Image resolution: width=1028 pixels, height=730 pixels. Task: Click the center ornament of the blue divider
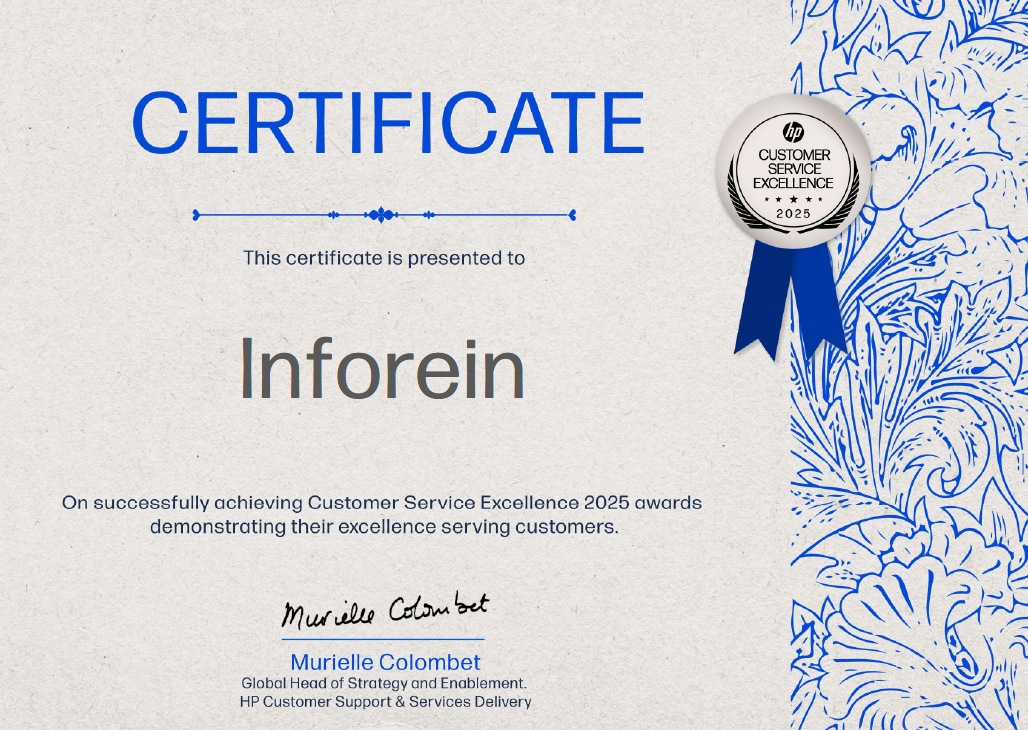click(x=381, y=214)
